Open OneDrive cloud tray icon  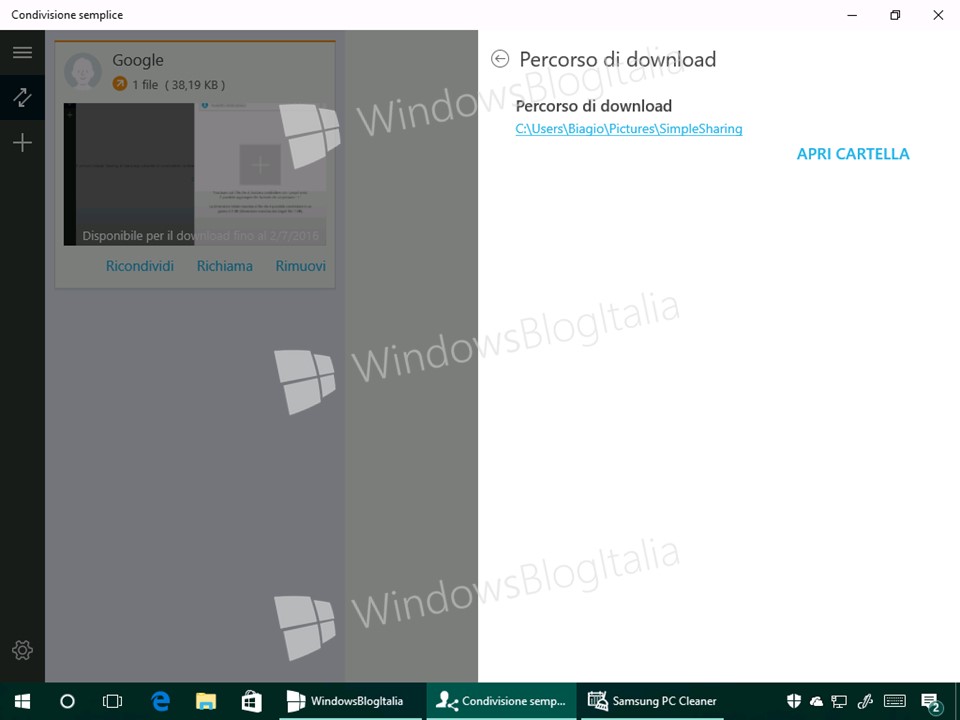point(816,701)
